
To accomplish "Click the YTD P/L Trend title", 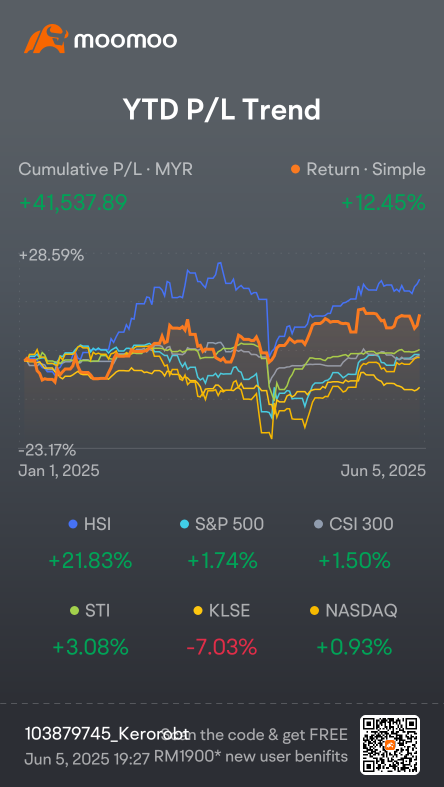I will [x=222, y=109].
